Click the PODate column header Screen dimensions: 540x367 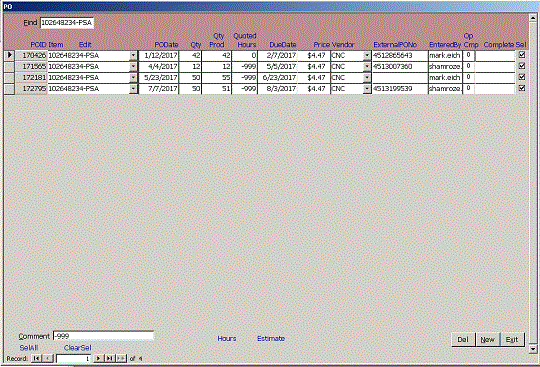pyautogui.click(x=166, y=45)
